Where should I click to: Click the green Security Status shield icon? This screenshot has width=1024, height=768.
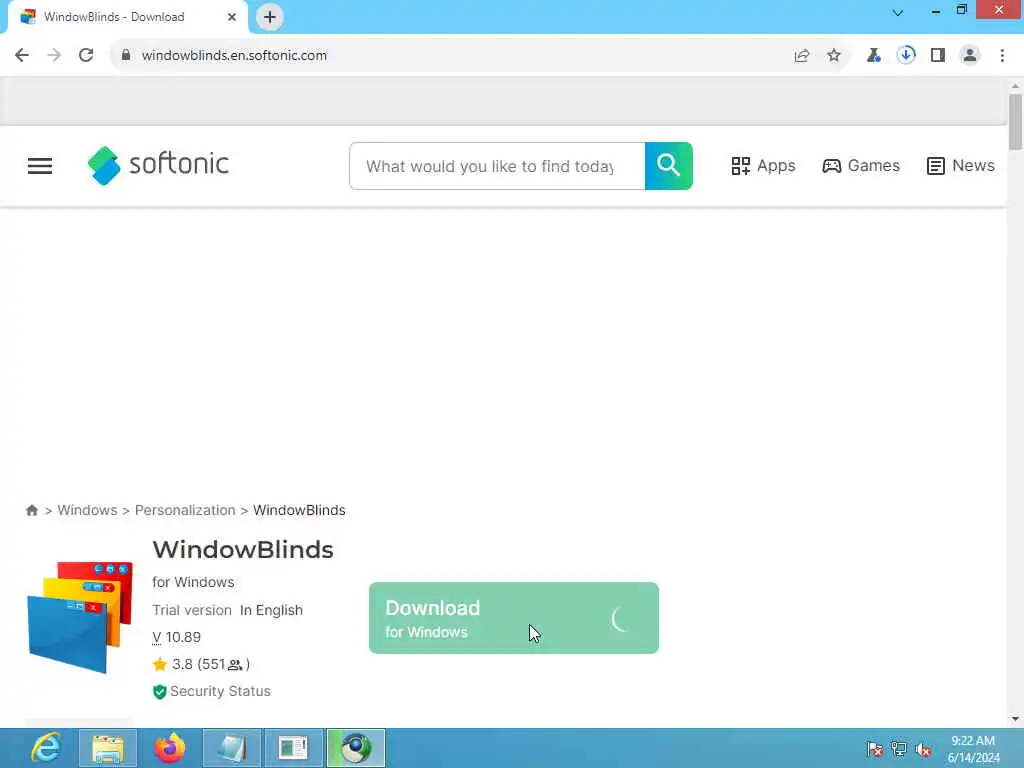point(159,692)
